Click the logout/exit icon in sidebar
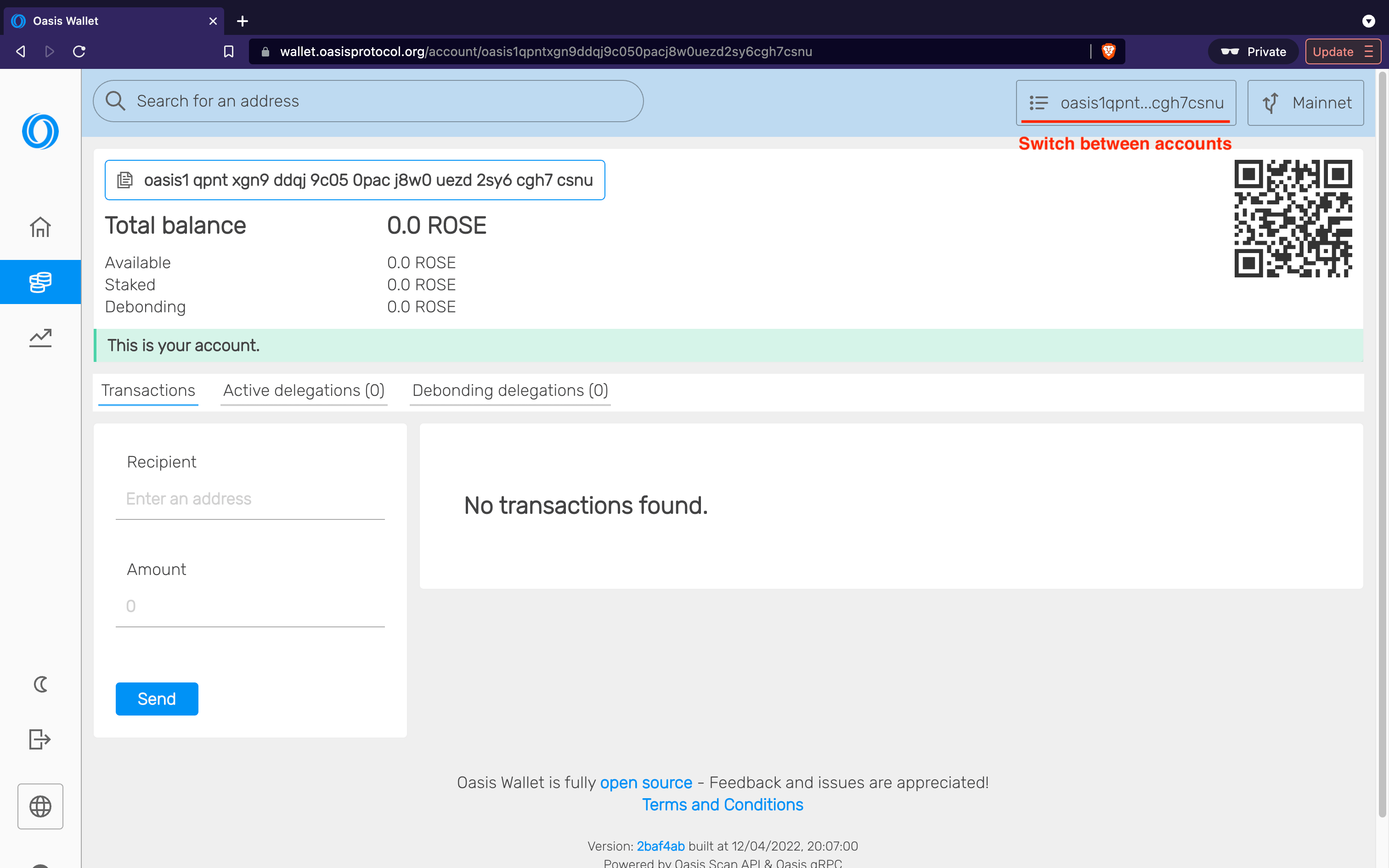The width and height of the screenshot is (1389, 868). pos(40,740)
